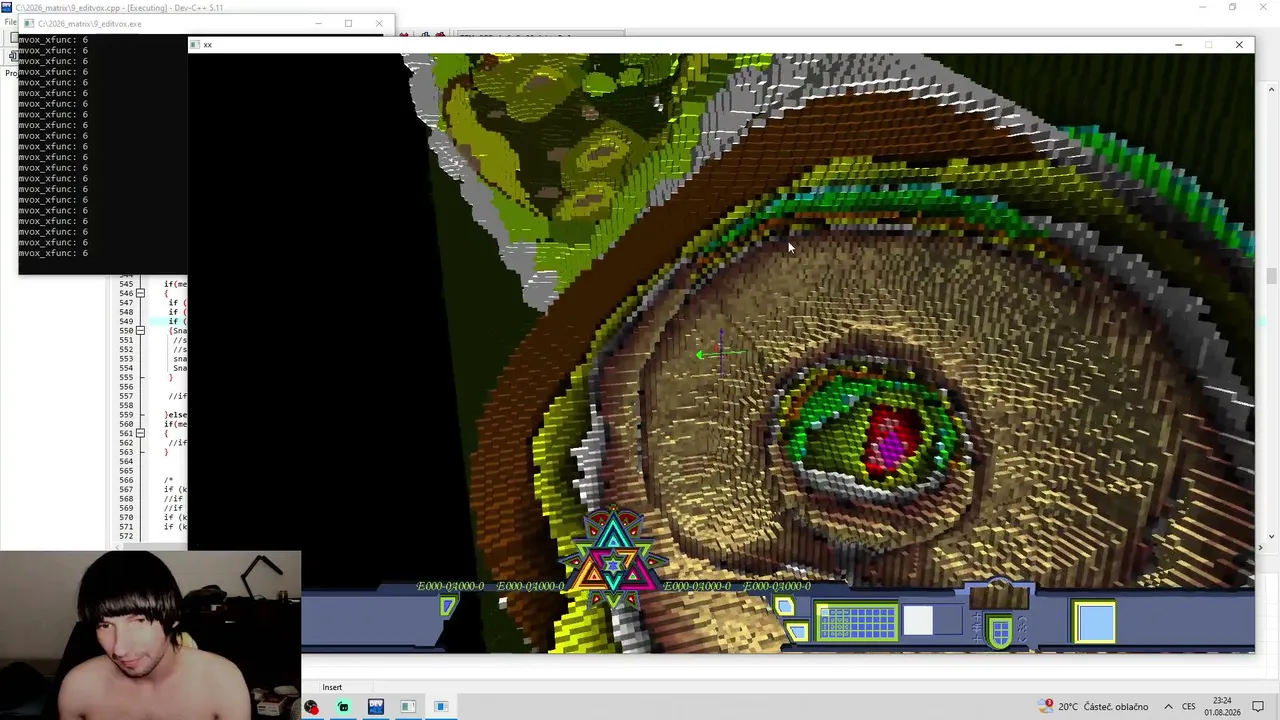Open the red-dot recording app on taskbar

tap(311, 707)
